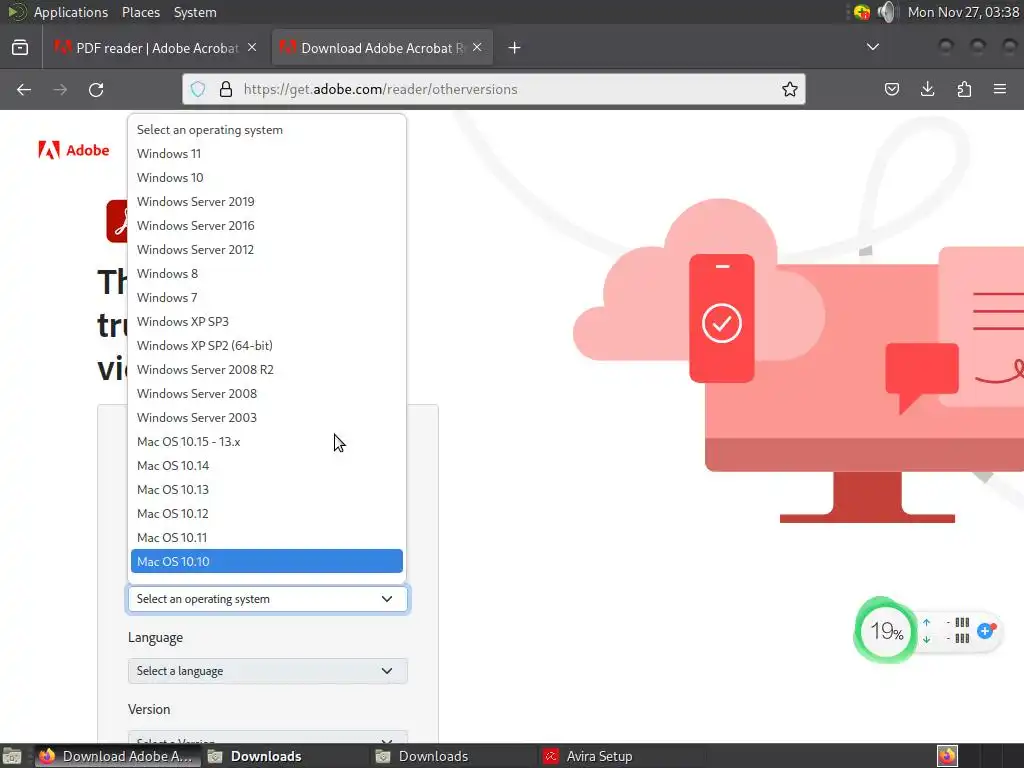The height and width of the screenshot is (768, 1024).
Task: Switch to Download Adobe taskbar window
Action: 116,756
